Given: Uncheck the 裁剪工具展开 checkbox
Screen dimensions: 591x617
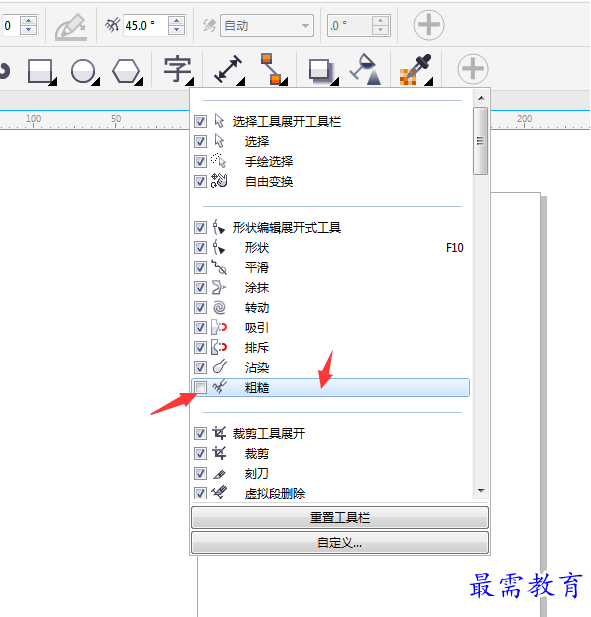Looking at the screenshot, I should [x=200, y=434].
